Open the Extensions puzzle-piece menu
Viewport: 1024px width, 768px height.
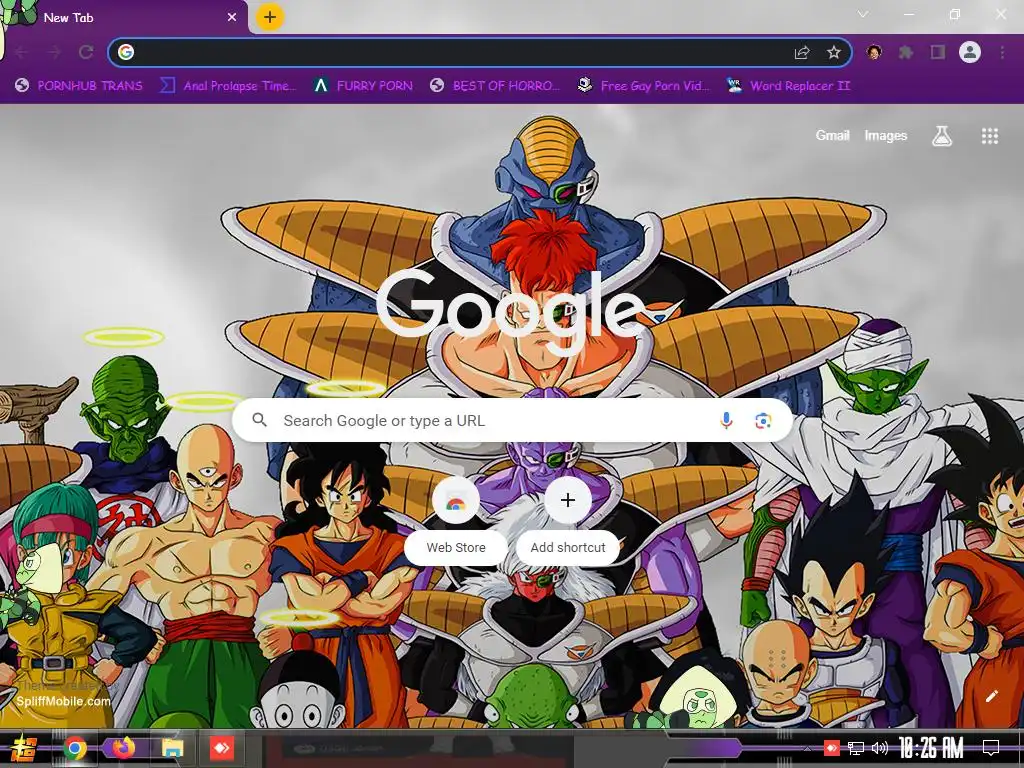[x=906, y=52]
